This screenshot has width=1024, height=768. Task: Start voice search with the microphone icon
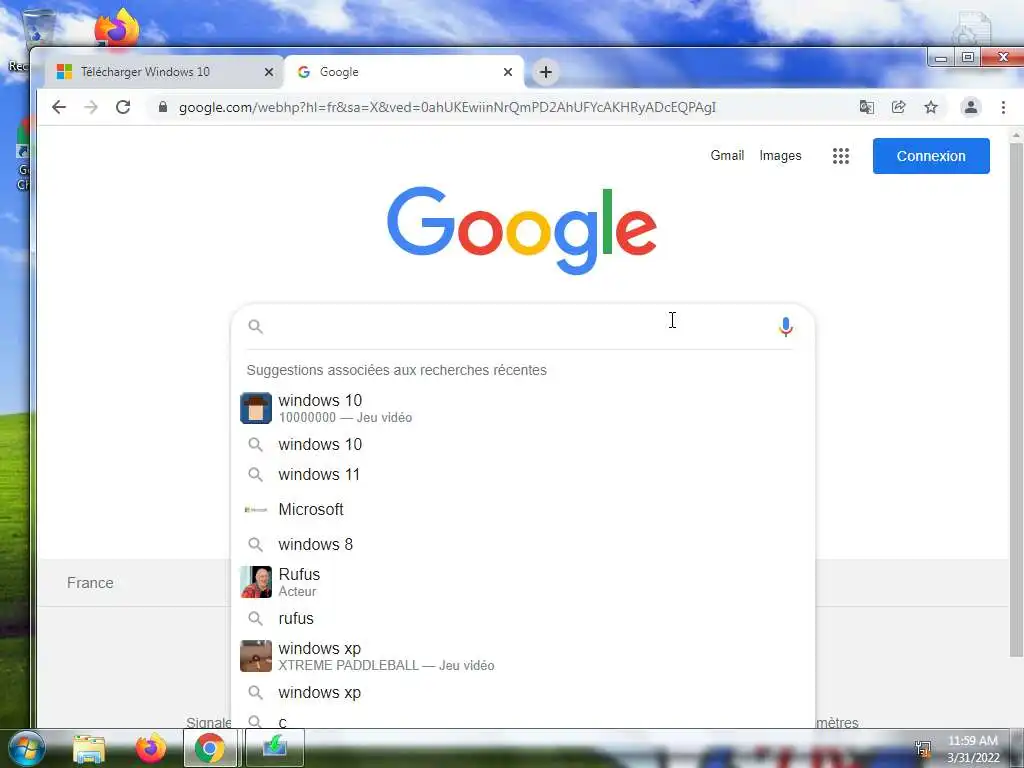(786, 327)
